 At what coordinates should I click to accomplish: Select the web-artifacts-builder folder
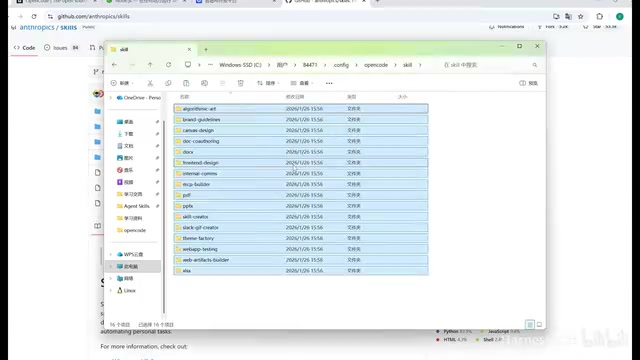301,260
